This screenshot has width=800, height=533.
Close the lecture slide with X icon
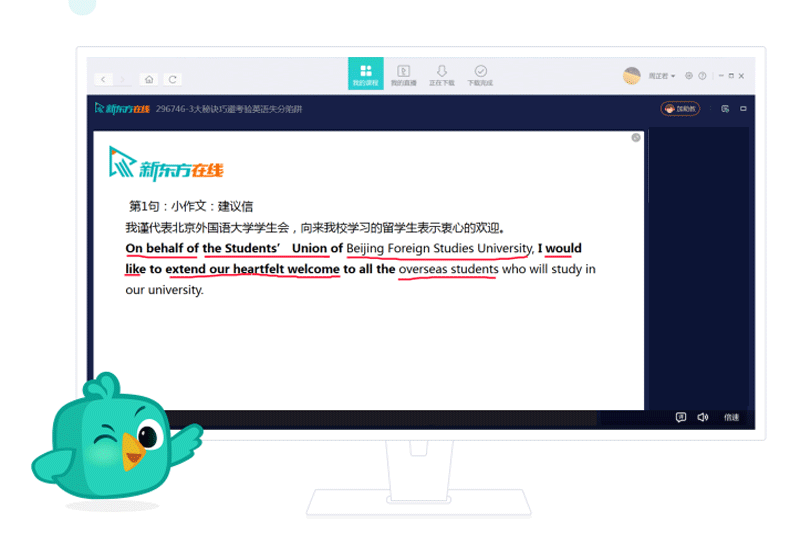point(636,138)
